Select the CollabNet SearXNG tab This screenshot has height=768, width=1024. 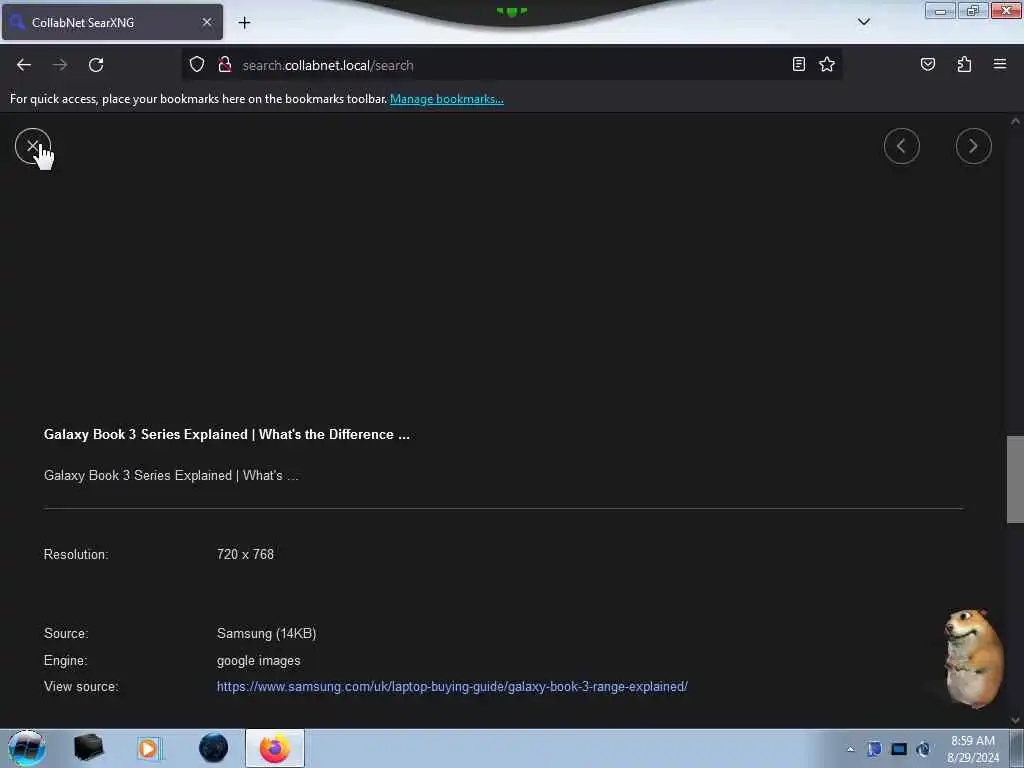pos(112,22)
